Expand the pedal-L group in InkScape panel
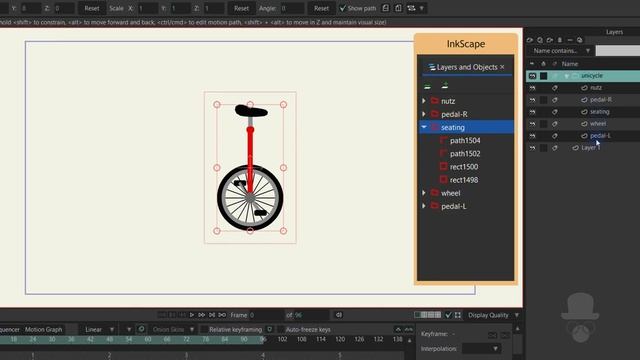The width and height of the screenshot is (640, 360). (424, 206)
